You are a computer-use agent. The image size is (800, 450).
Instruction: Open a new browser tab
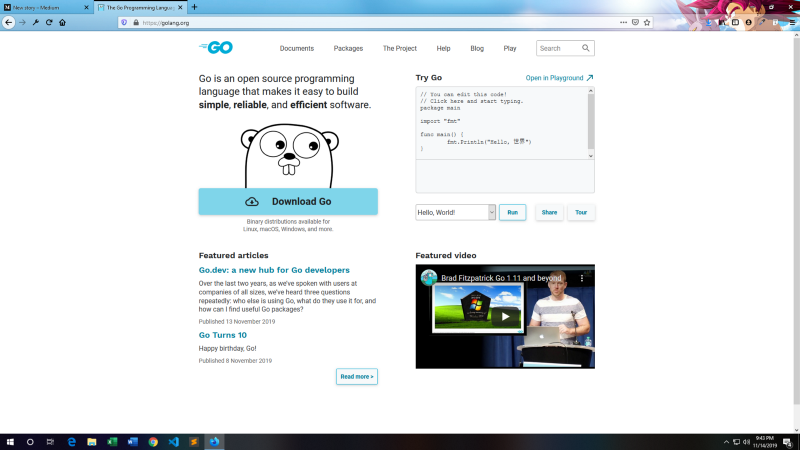[194, 7]
